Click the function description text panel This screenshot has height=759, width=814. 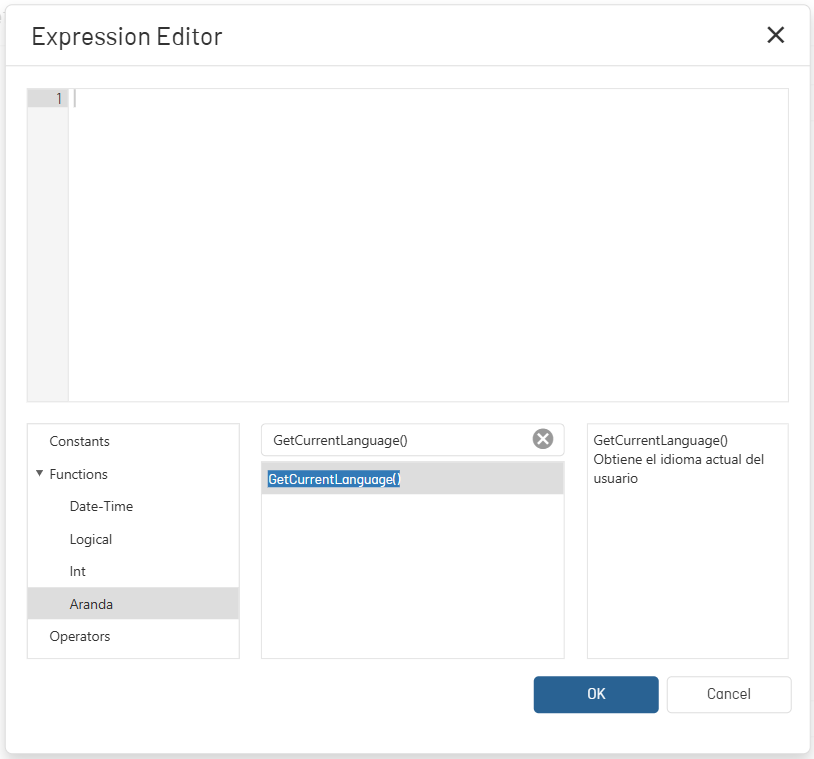pos(687,541)
